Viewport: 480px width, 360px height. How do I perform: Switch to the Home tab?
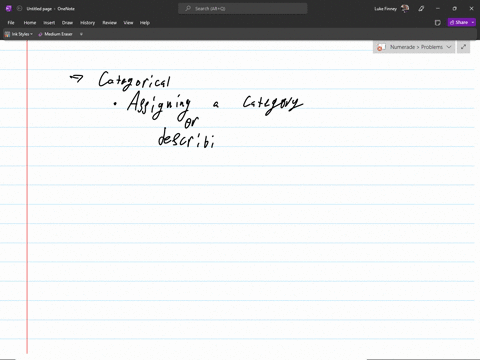click(x=30, y=23)
